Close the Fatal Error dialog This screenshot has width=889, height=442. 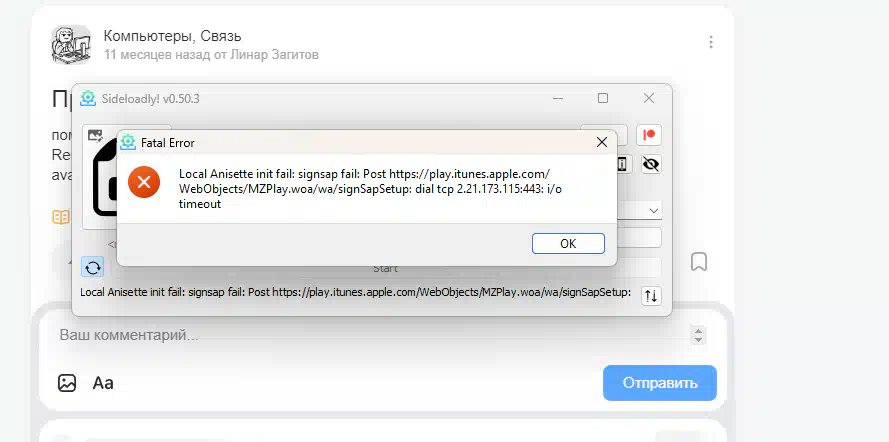[x=602, y=142]
